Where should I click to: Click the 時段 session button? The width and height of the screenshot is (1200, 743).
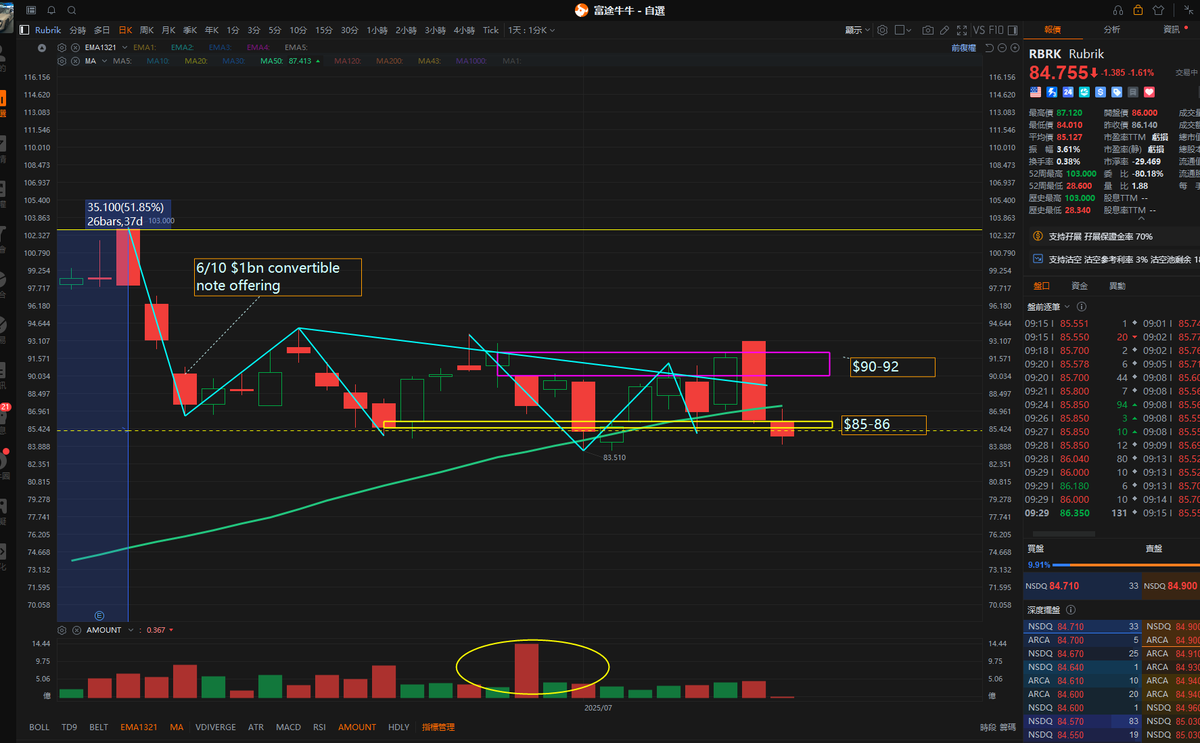pyautogui.click(x=987, y=727)
